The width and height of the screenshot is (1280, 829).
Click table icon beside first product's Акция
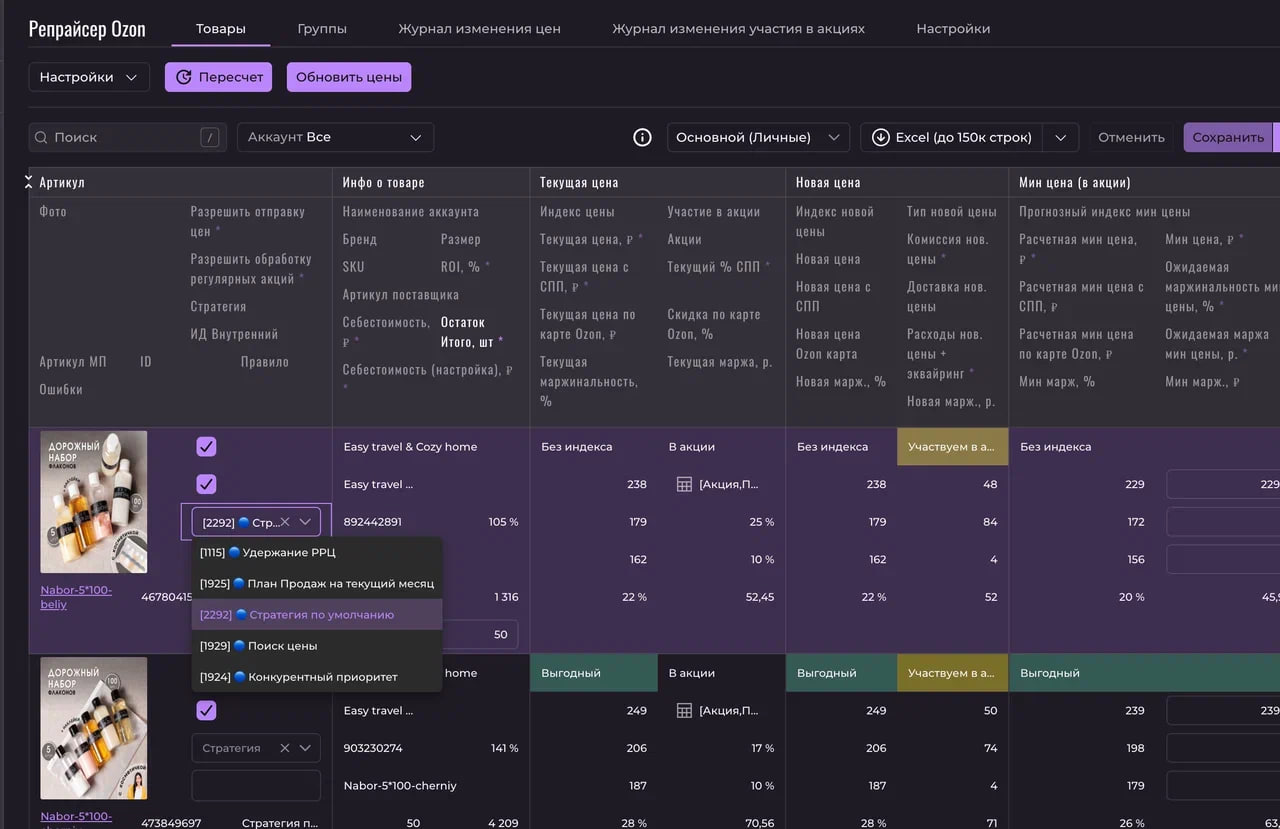684,484
